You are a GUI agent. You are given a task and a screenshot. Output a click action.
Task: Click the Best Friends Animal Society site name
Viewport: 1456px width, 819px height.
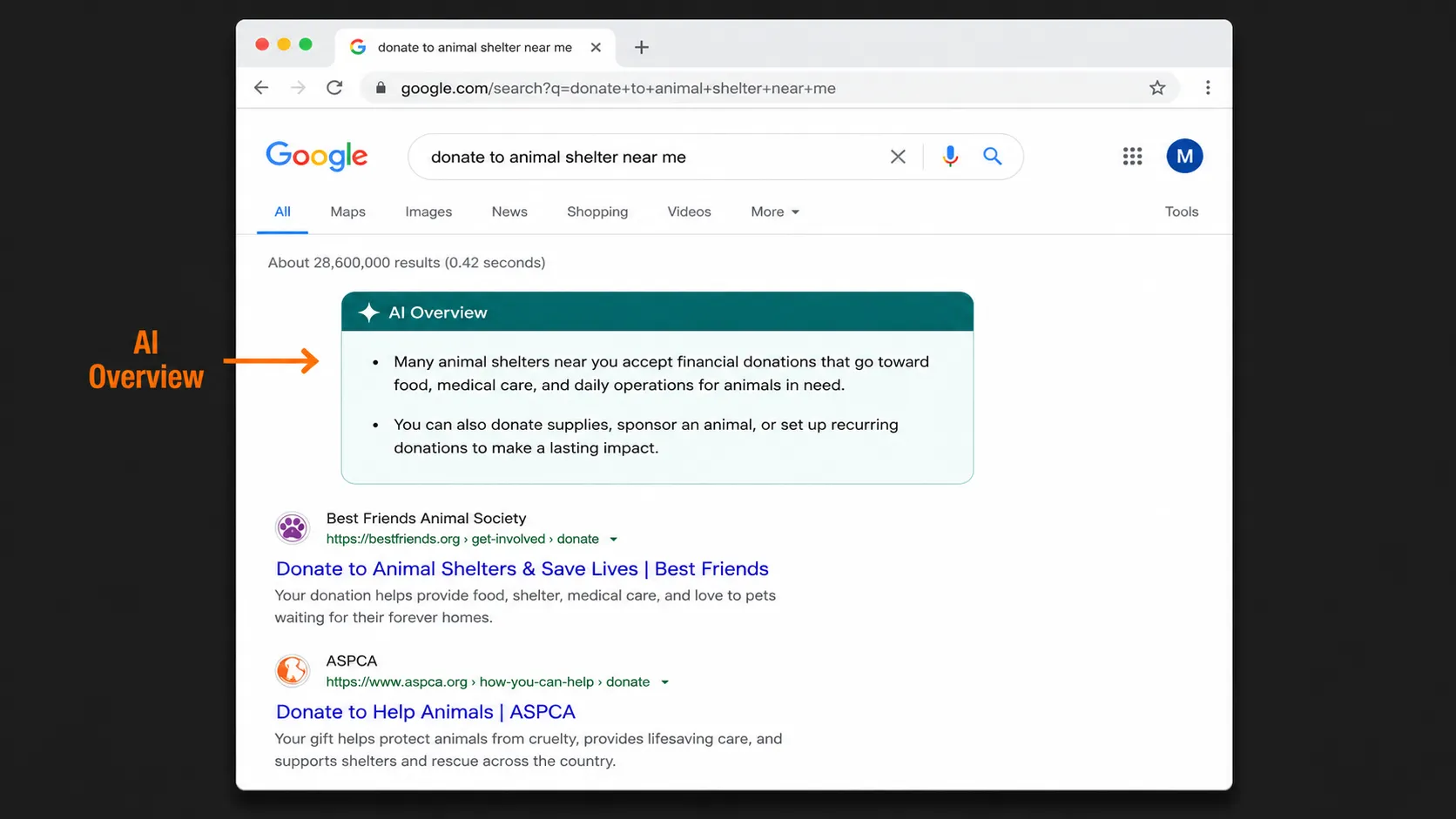426,518
